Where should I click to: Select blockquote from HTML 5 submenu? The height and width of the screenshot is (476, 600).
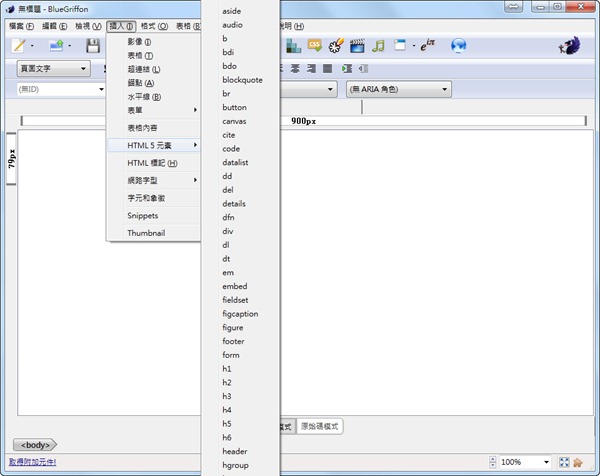[x=242, y=79]
